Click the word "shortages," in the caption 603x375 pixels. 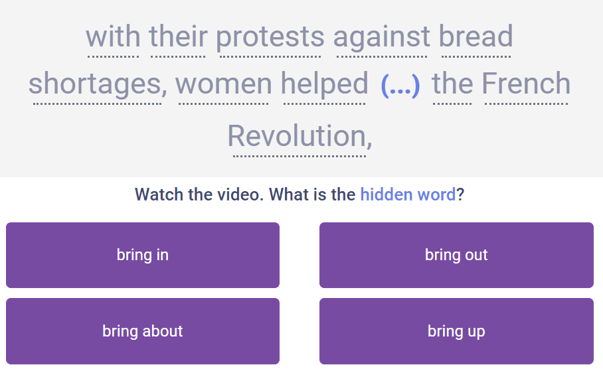(x=98, y=84)
